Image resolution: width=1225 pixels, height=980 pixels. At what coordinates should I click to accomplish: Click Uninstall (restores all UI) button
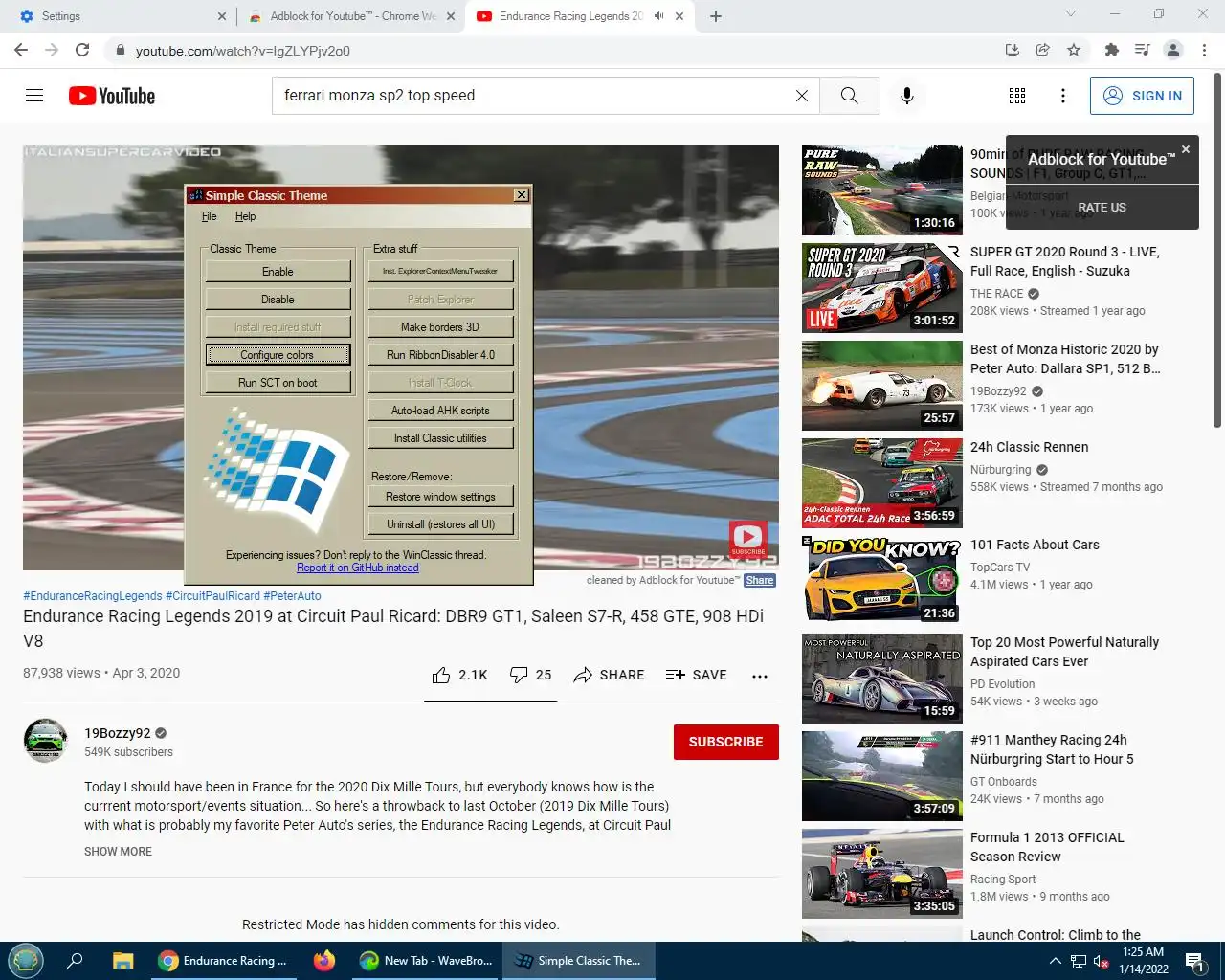[x=441, y=524]
